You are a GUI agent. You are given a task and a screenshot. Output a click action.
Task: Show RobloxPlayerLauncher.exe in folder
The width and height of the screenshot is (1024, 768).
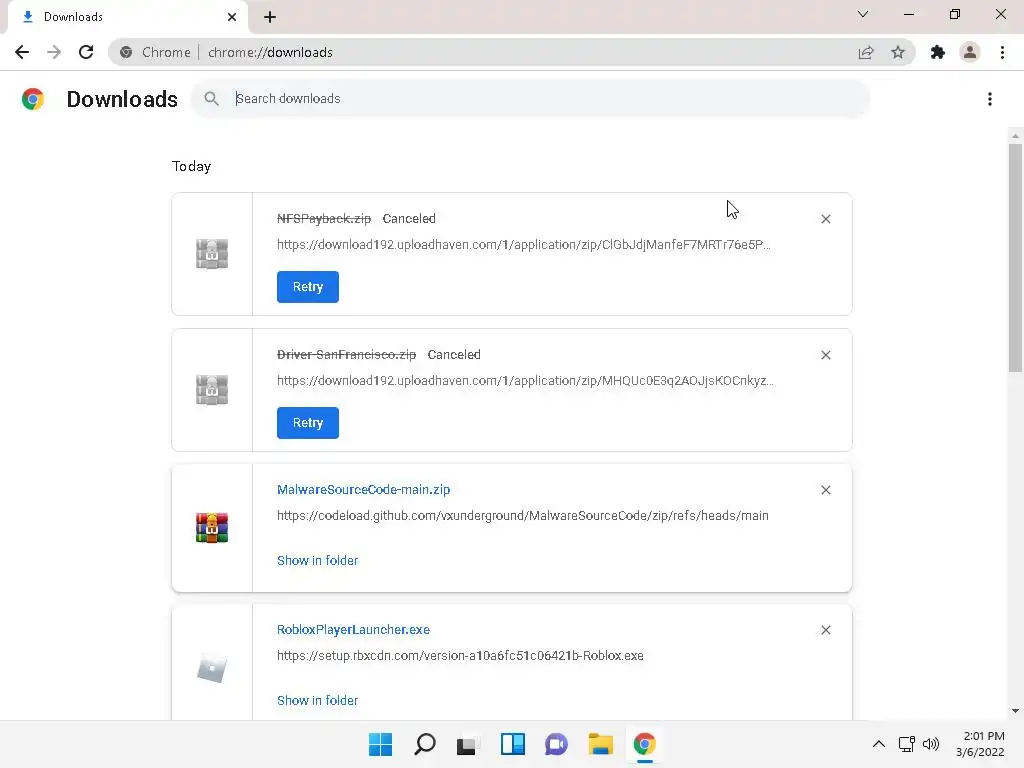[317, 700]
